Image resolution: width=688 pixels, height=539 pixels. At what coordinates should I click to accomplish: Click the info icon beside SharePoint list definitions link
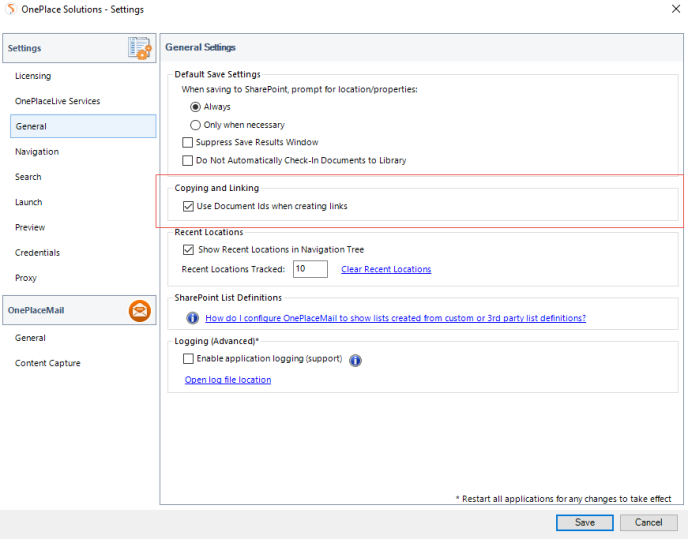point(193,318)
